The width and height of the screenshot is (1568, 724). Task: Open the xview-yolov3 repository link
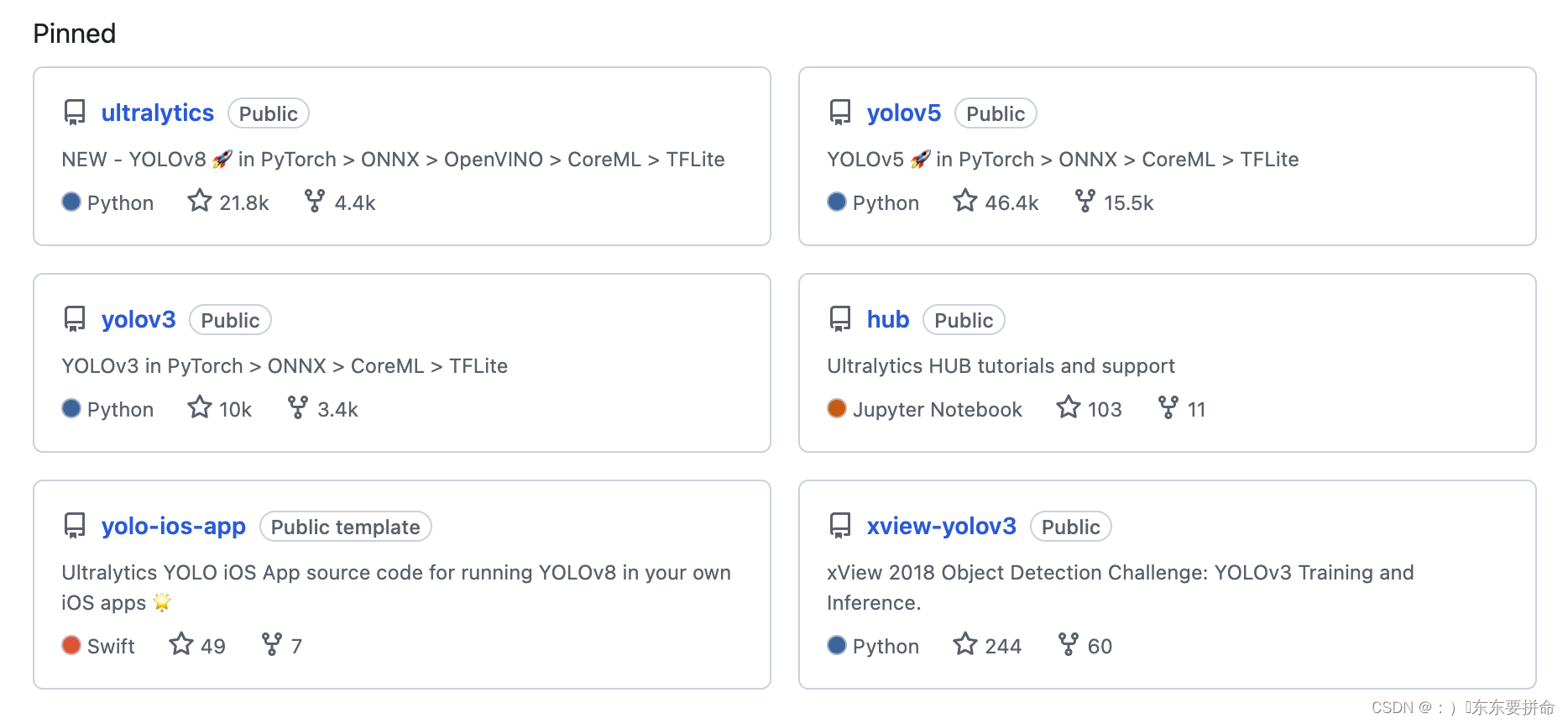pos(942,526)
